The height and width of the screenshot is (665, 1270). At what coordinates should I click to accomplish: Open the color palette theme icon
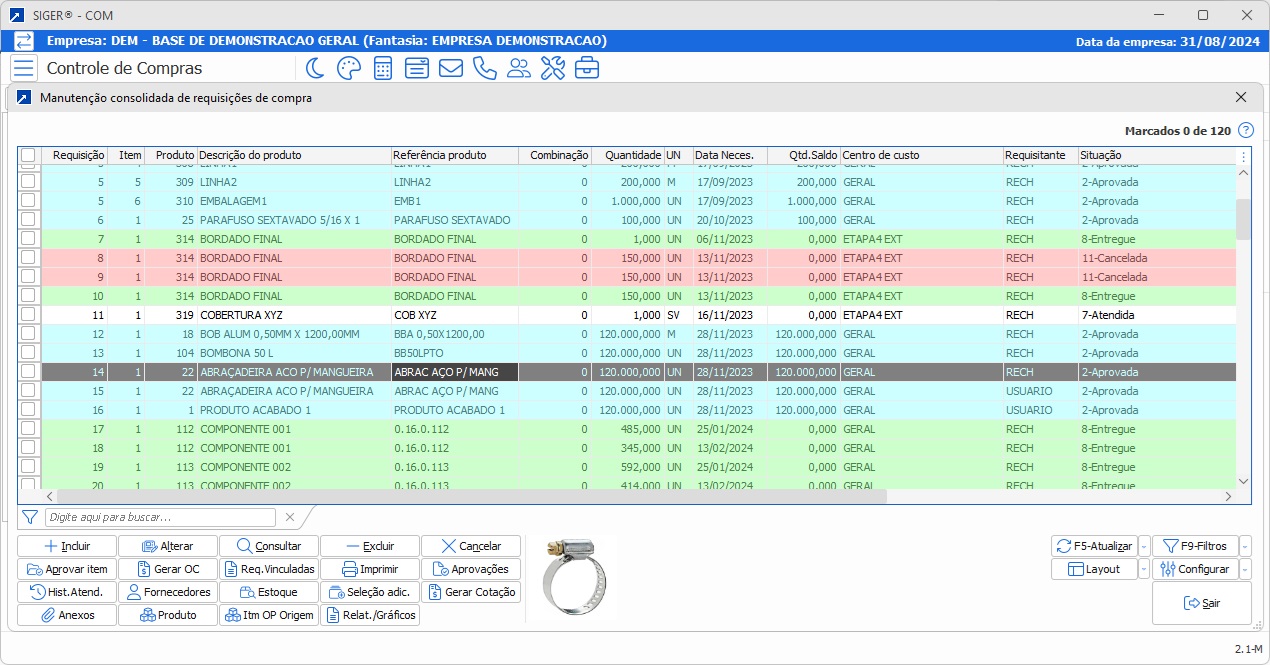[x=348, y=68]
